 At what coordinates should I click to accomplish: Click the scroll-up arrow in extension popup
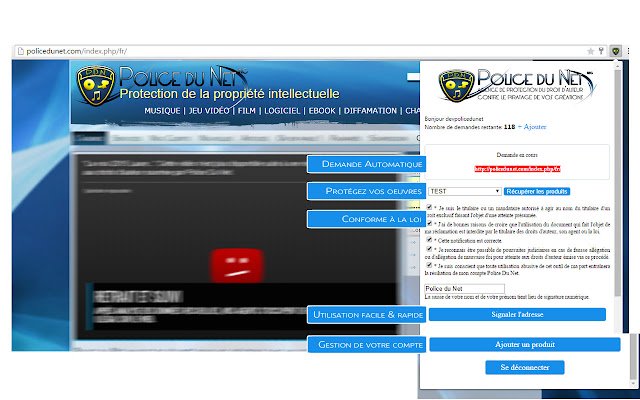[618, 66]
